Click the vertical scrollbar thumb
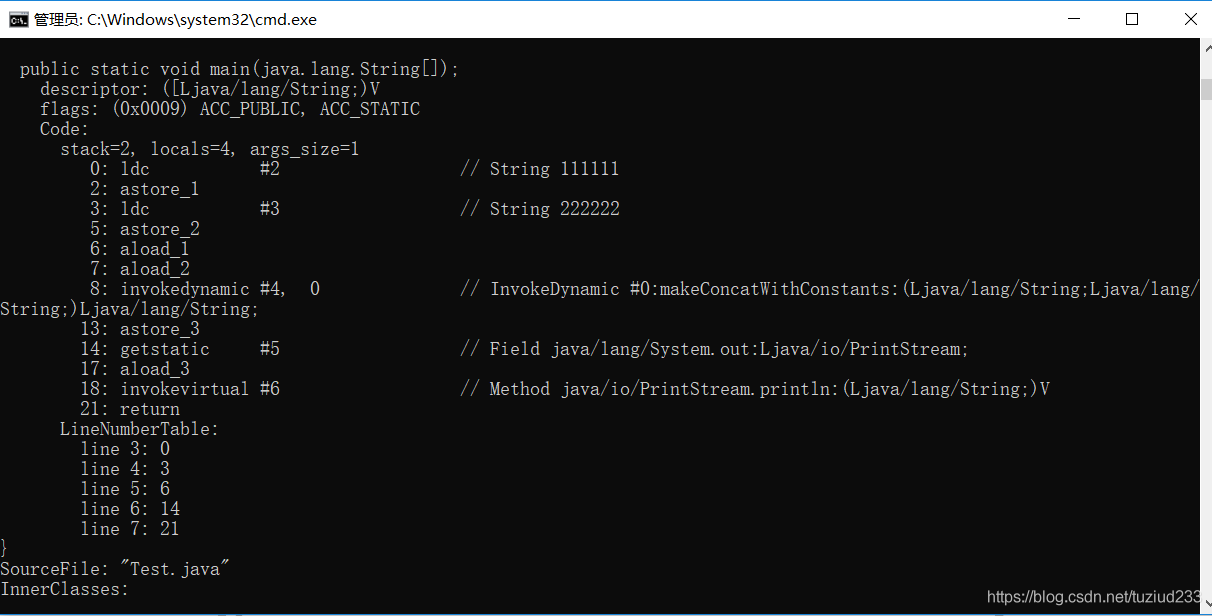 click(x=1206, y=88)
